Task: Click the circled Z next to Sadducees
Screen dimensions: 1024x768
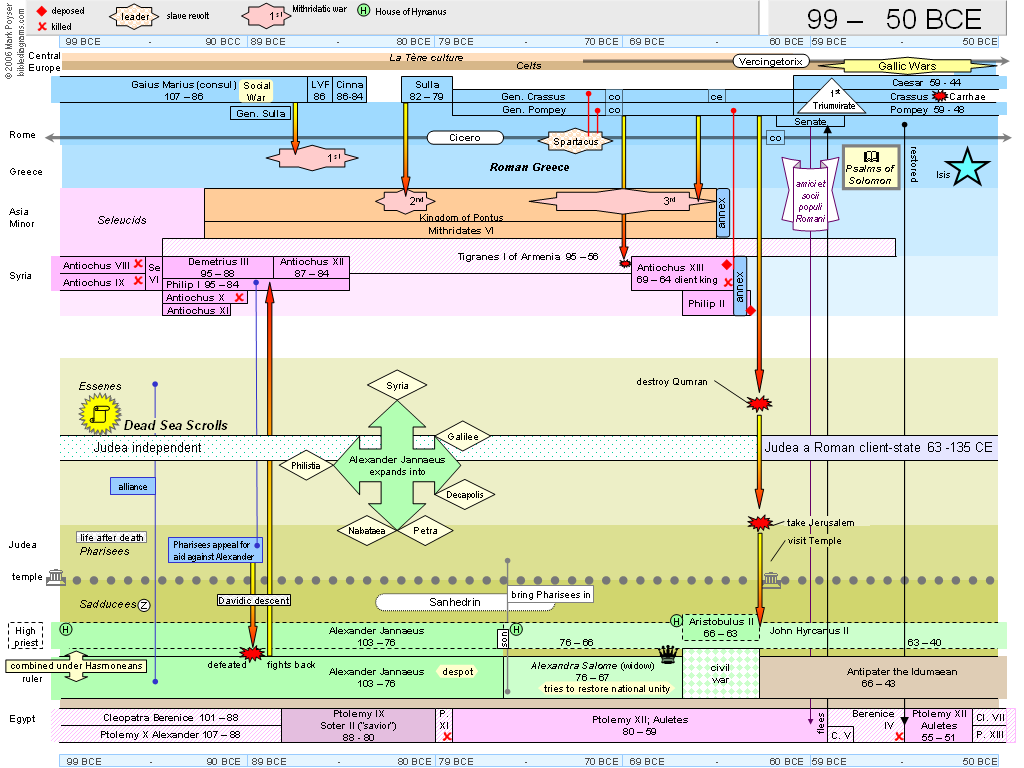Action: coord(143,604)
